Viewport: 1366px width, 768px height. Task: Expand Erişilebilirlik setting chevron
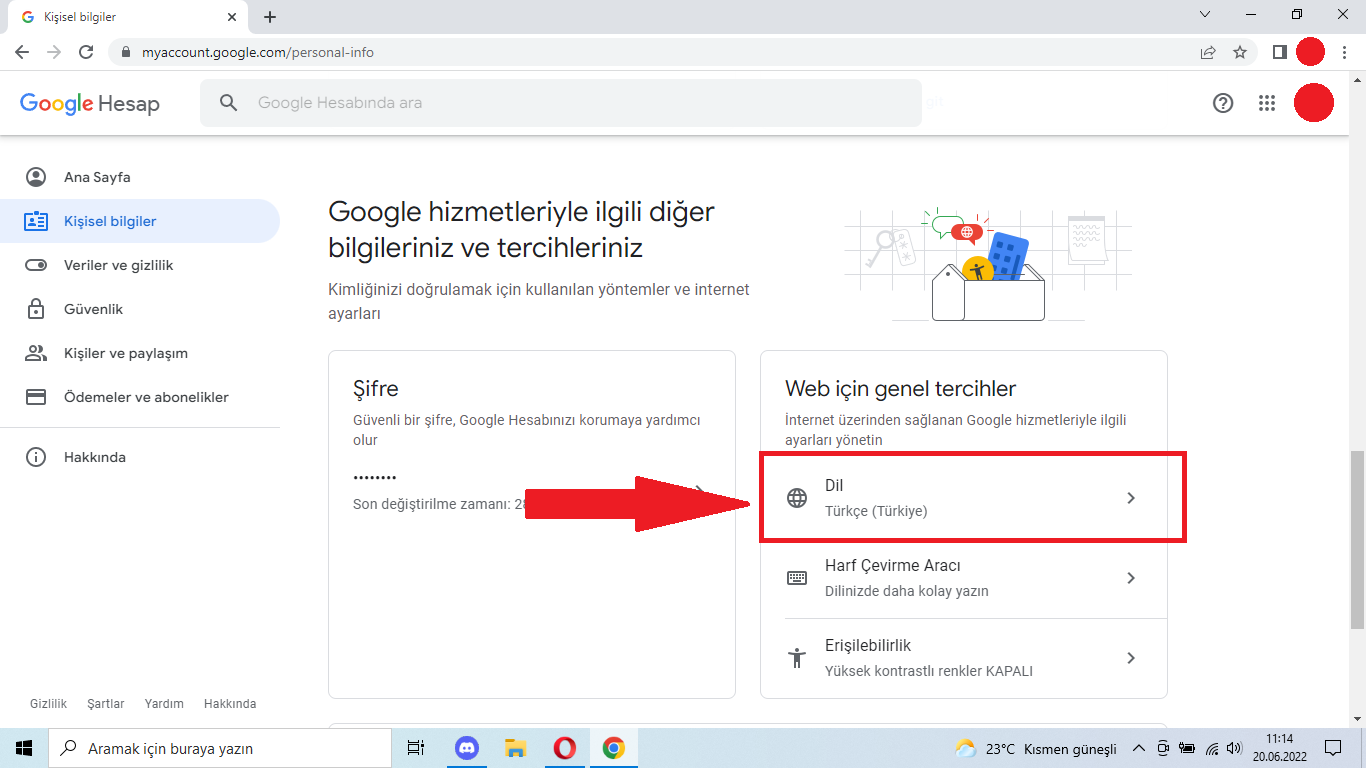click(1131, 658)
